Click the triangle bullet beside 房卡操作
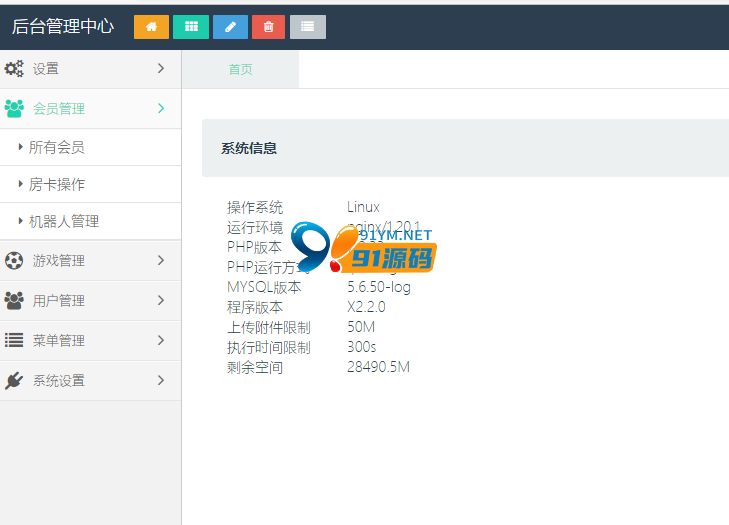 (x=20, y=184)
